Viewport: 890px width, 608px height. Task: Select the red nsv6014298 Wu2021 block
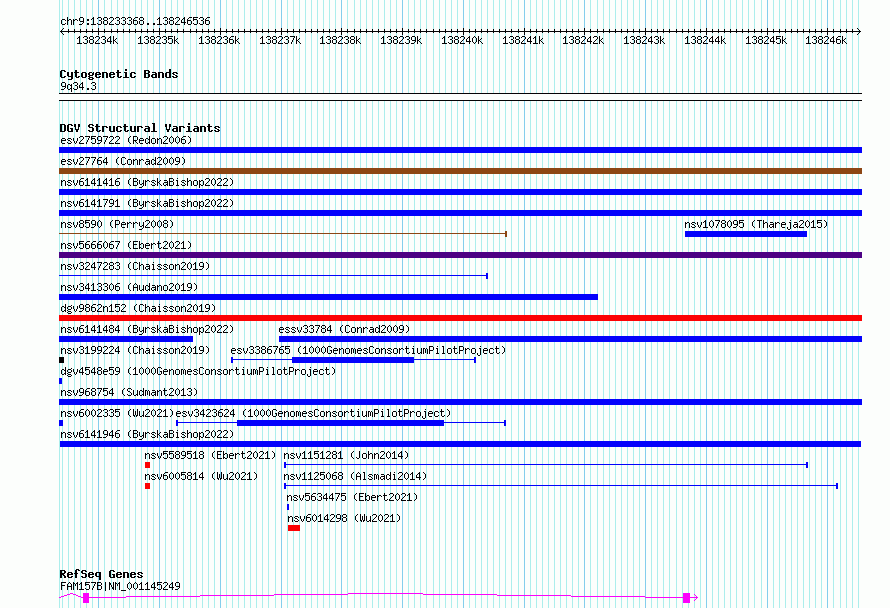pos(293,528)
